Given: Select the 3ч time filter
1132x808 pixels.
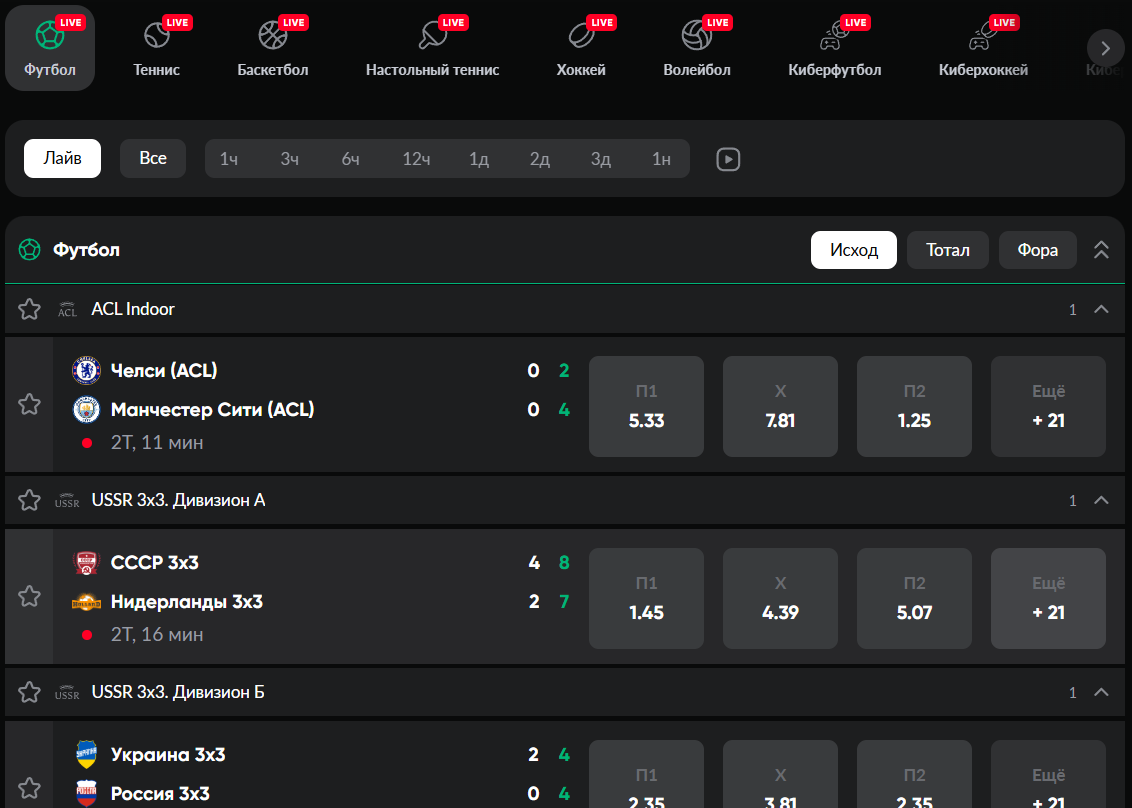Looking at the screenshot, I should [289, 159].
